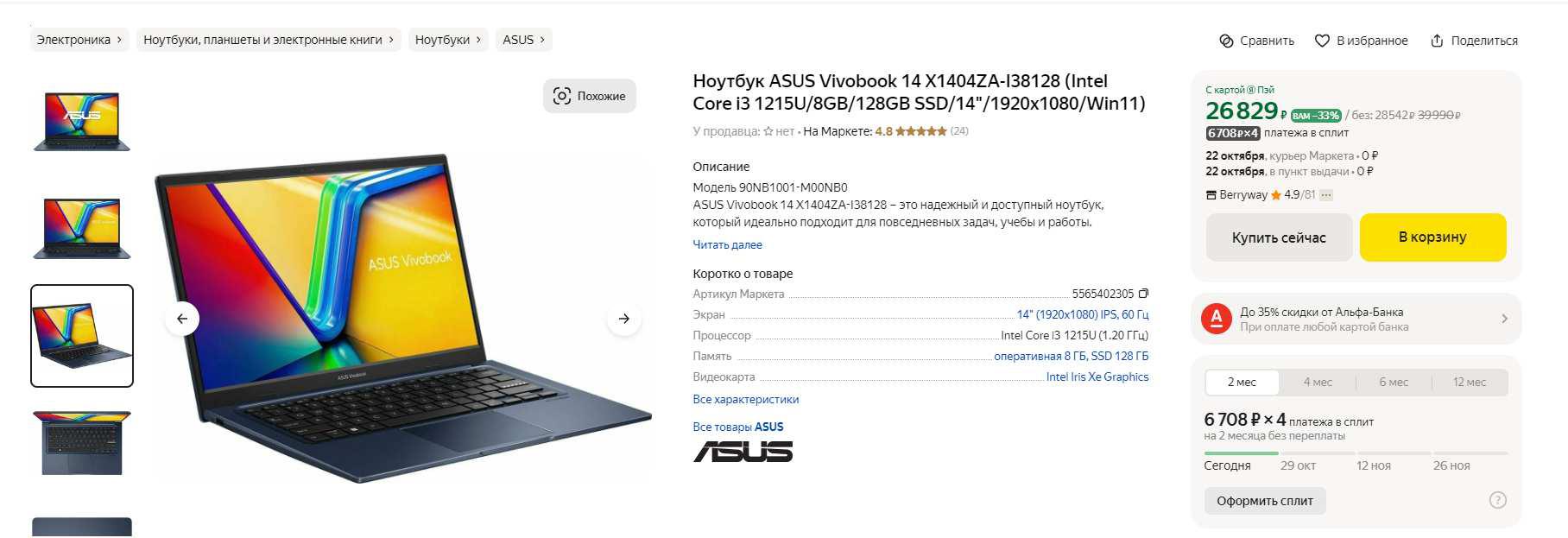Click Купить сейчас button
The image size is (1568, 538).
[1279, 237]
